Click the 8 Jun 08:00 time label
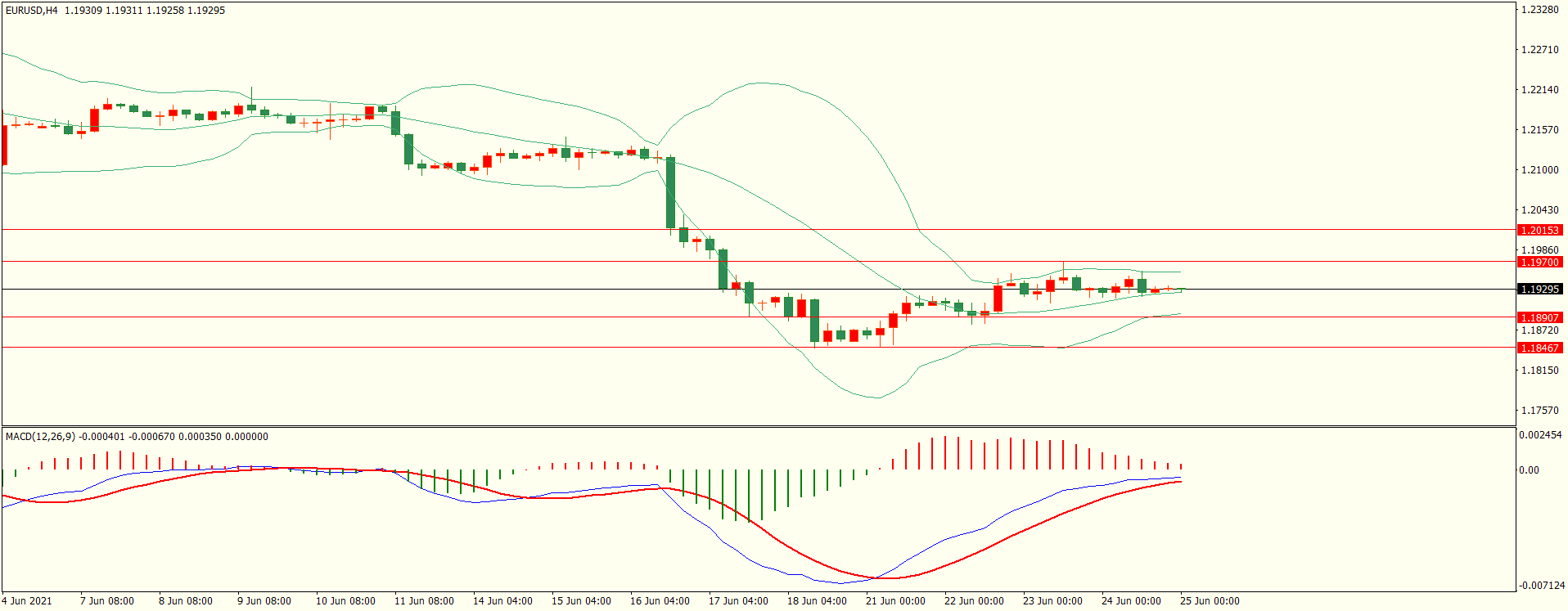 [x=186, y=601]
